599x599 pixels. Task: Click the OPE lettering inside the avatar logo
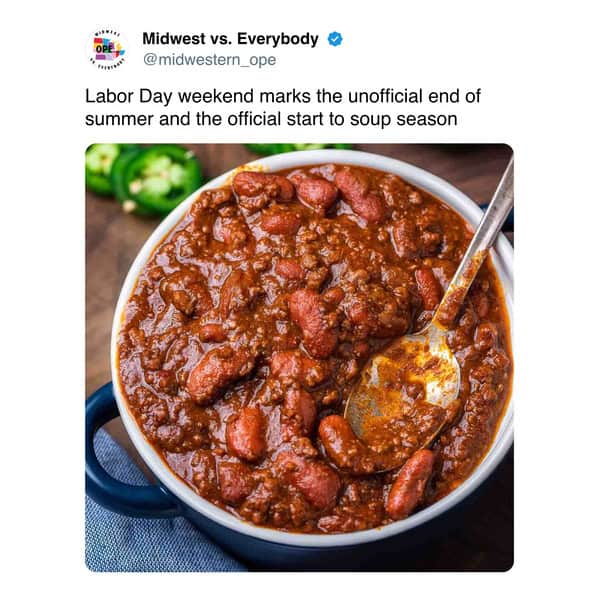pyautogui.click(x=104, y=49)
